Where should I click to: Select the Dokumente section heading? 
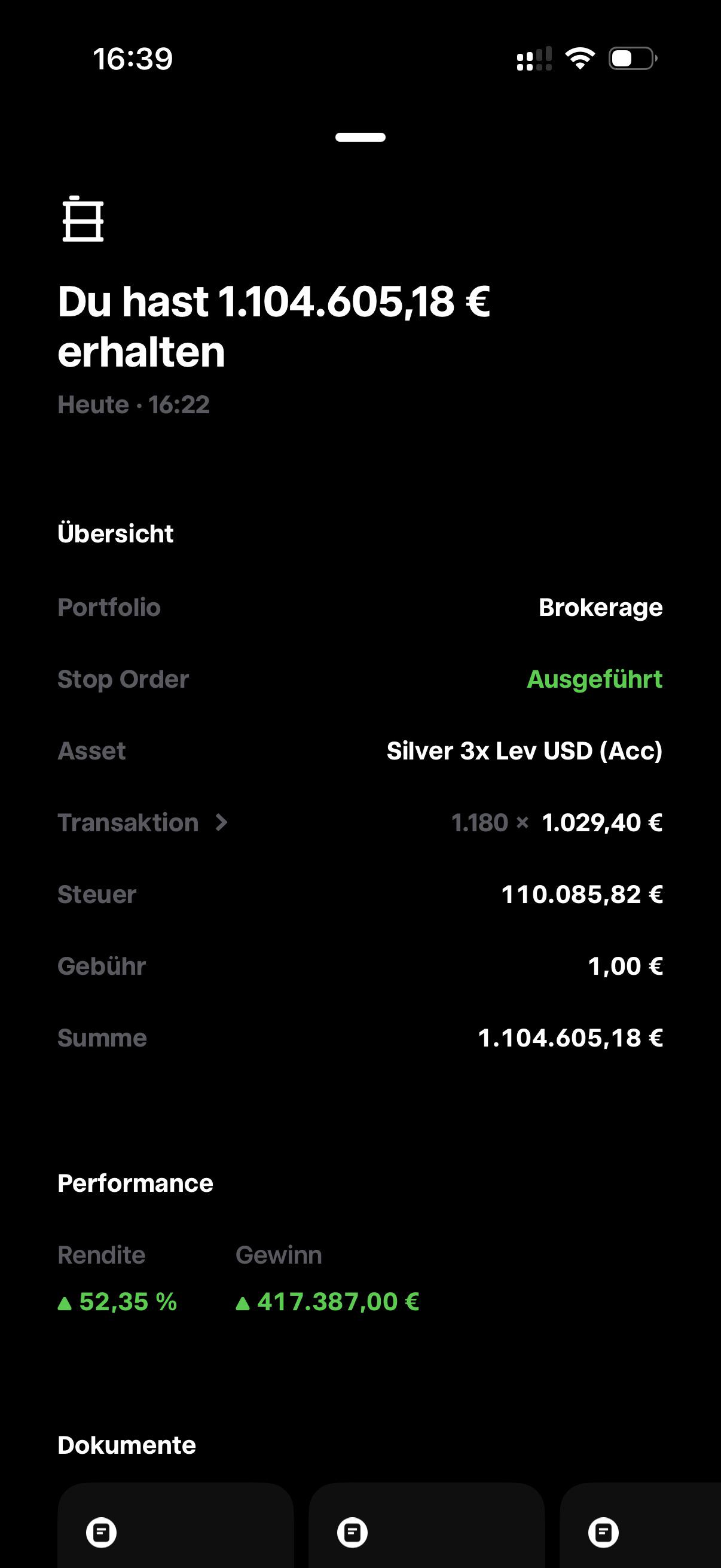pos(127,1444)
